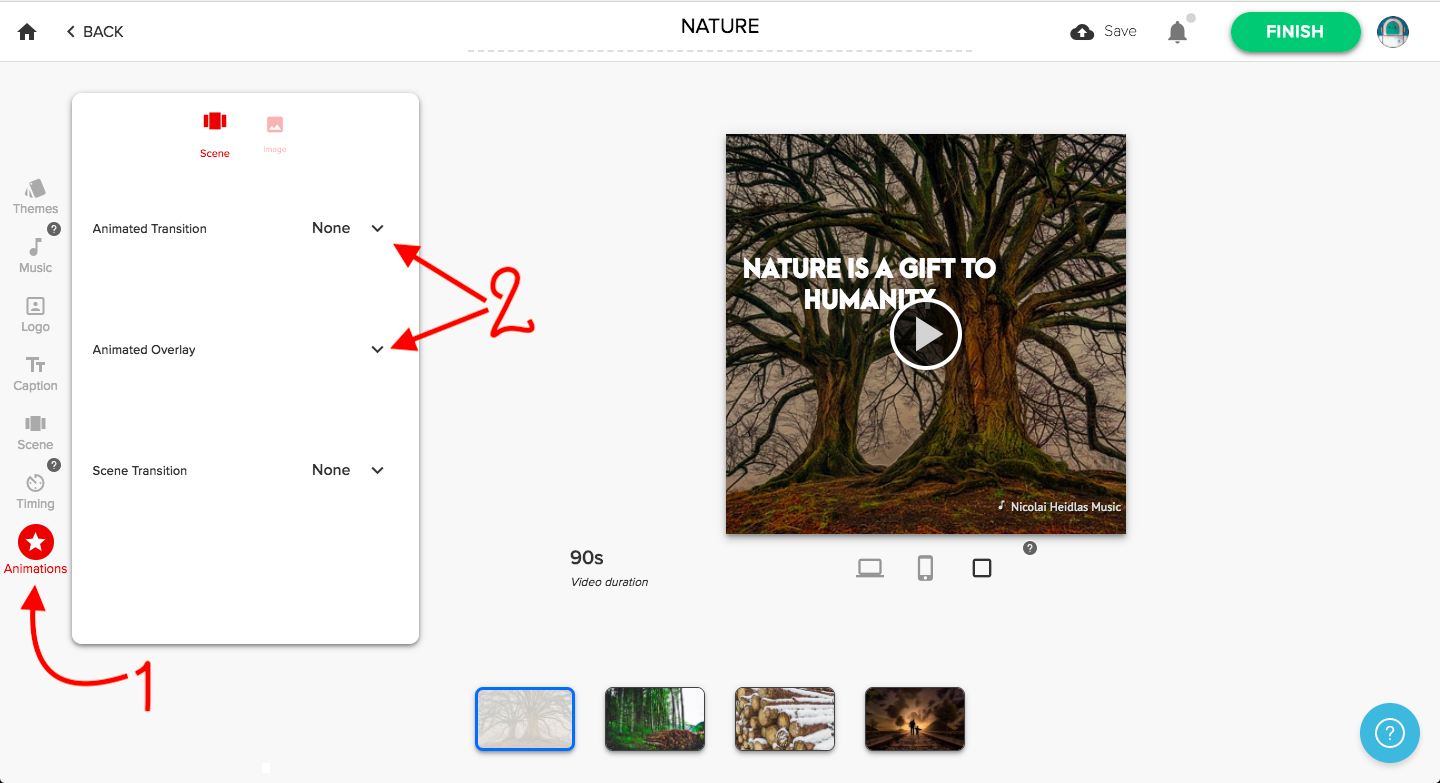Select the forest path scene thumbnail
Screen dimensions: 1440x783
(655, 718)
